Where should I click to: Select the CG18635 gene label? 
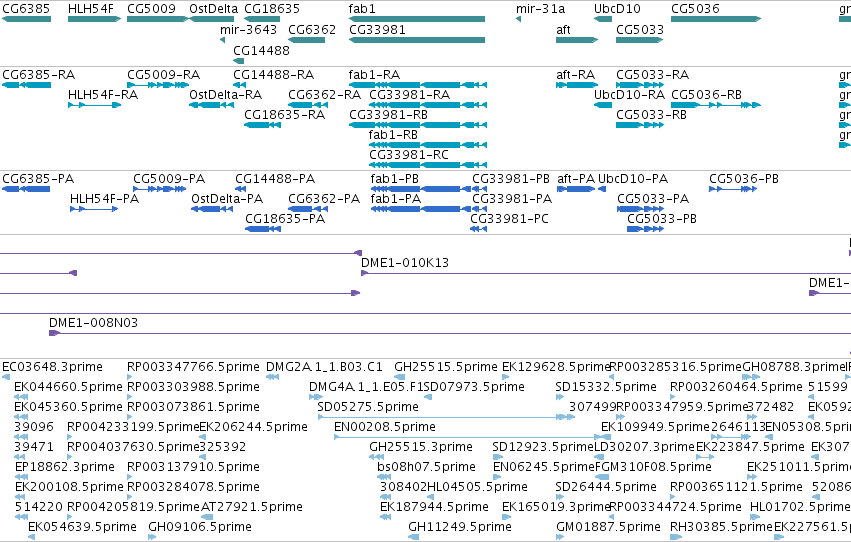pyautogui.click(x=272, y=9)
